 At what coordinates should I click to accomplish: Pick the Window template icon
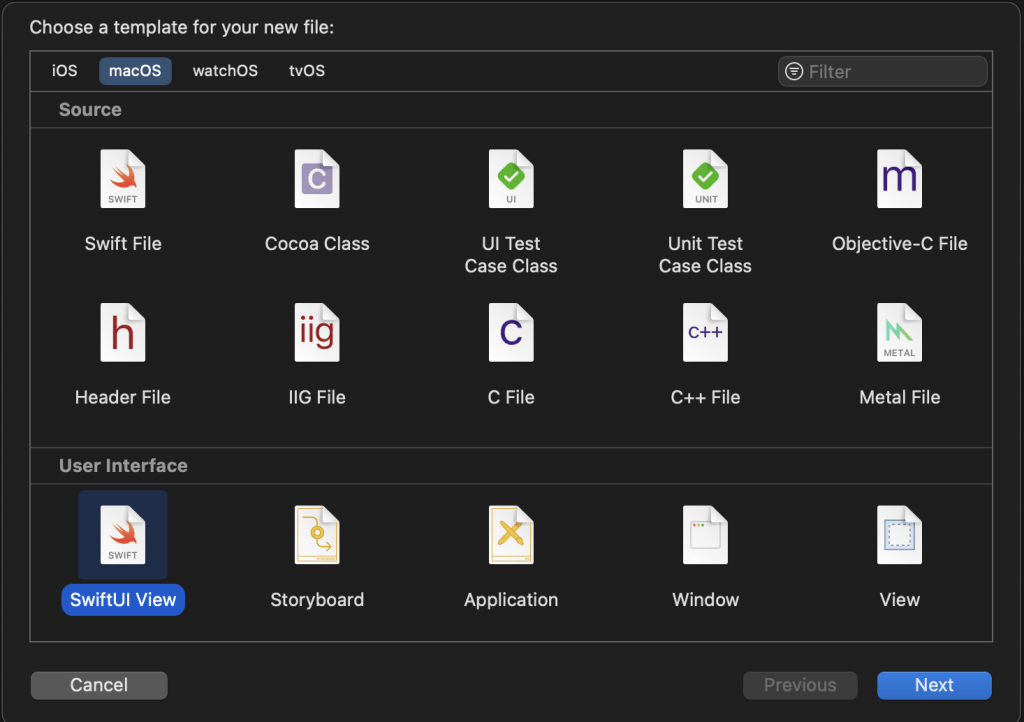(705, 535)
